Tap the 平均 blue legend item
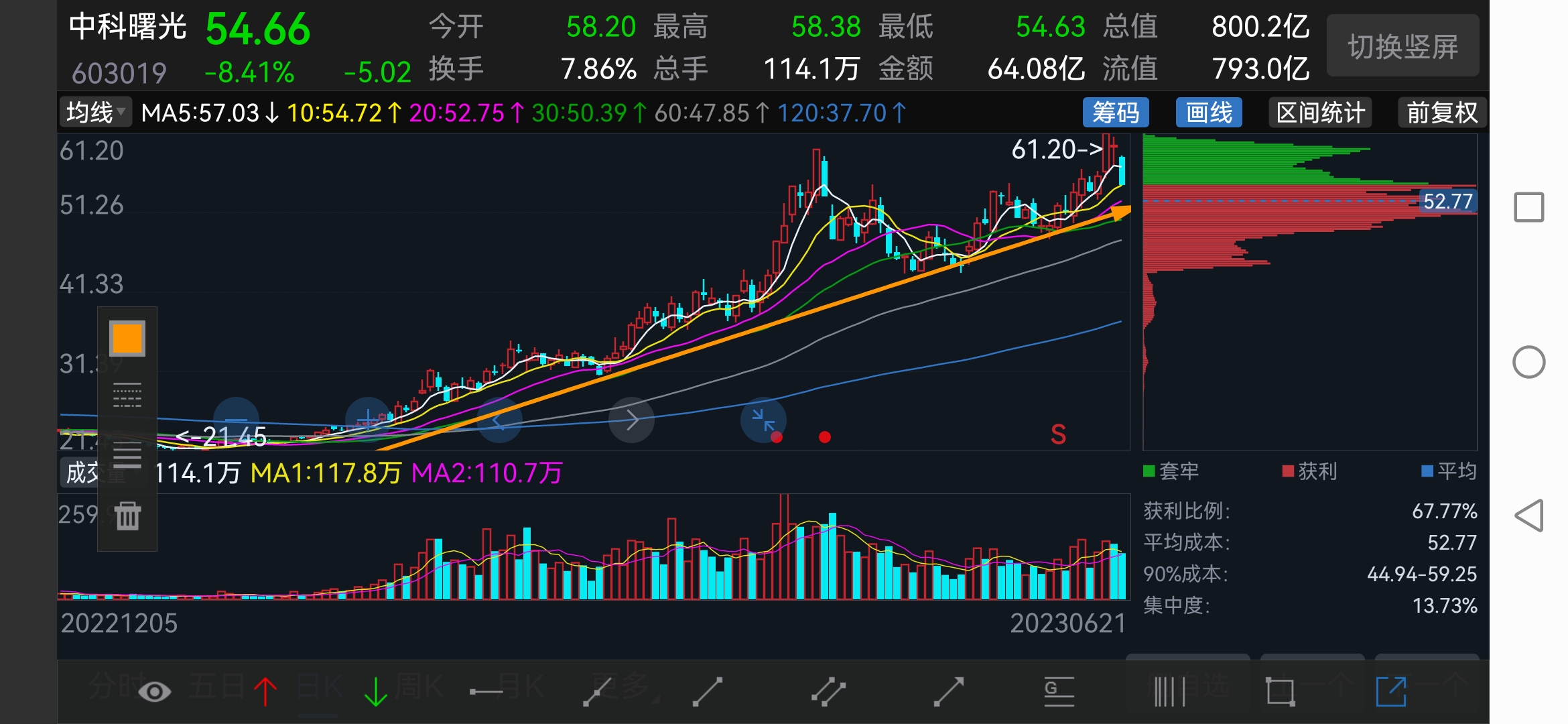The height and width of the screenshot is (724, 1568). click(x=1449, y=471)
